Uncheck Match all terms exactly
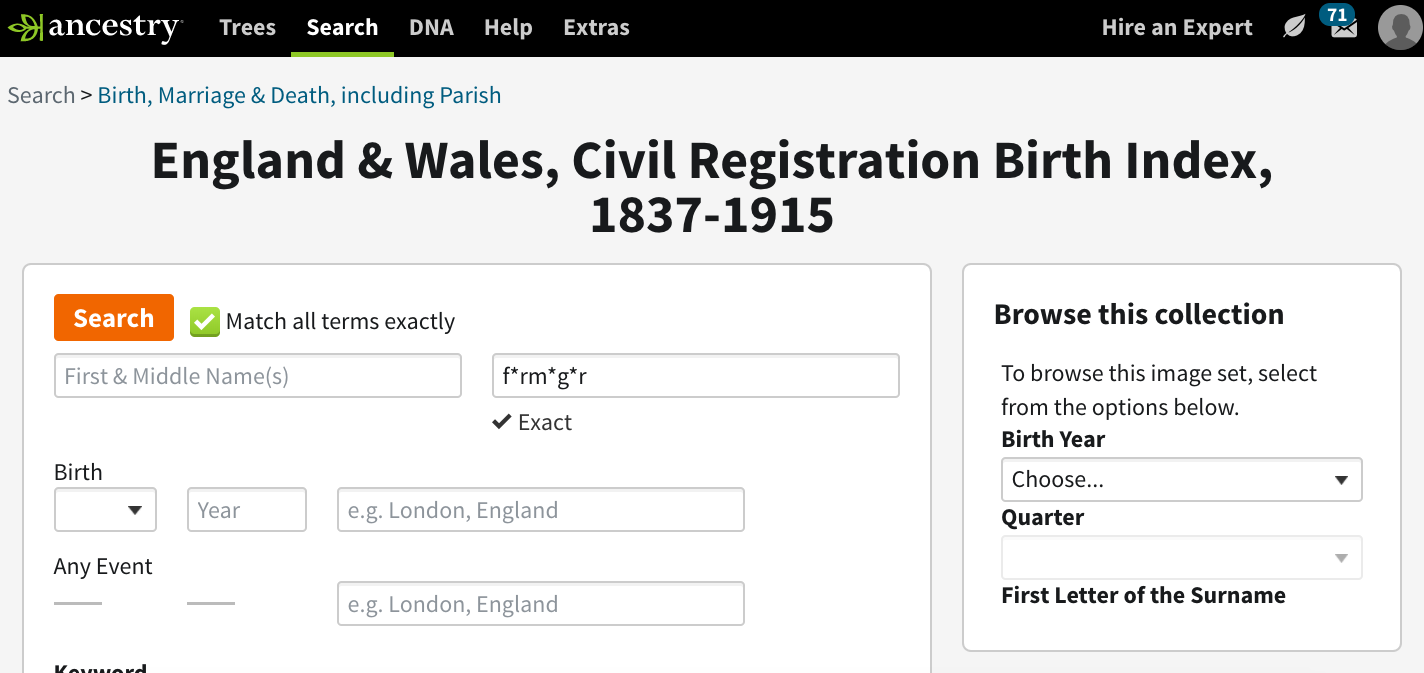 (204, 321)
